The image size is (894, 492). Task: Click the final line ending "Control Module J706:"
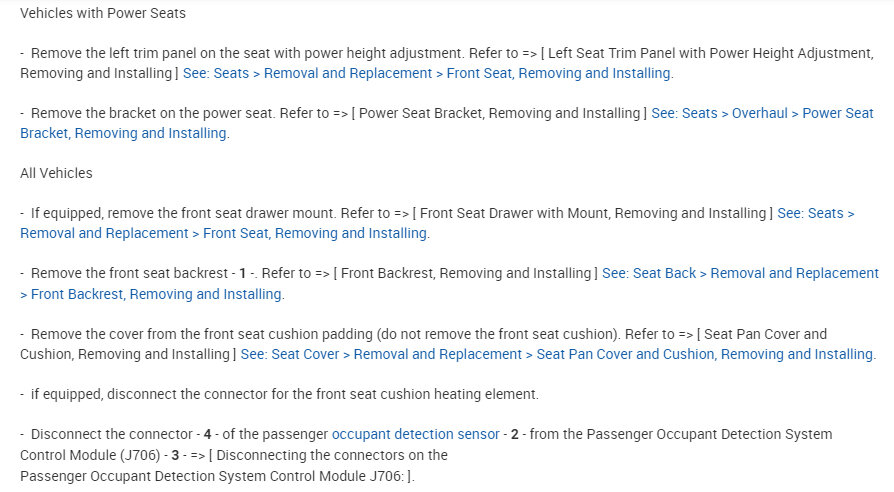215,476
